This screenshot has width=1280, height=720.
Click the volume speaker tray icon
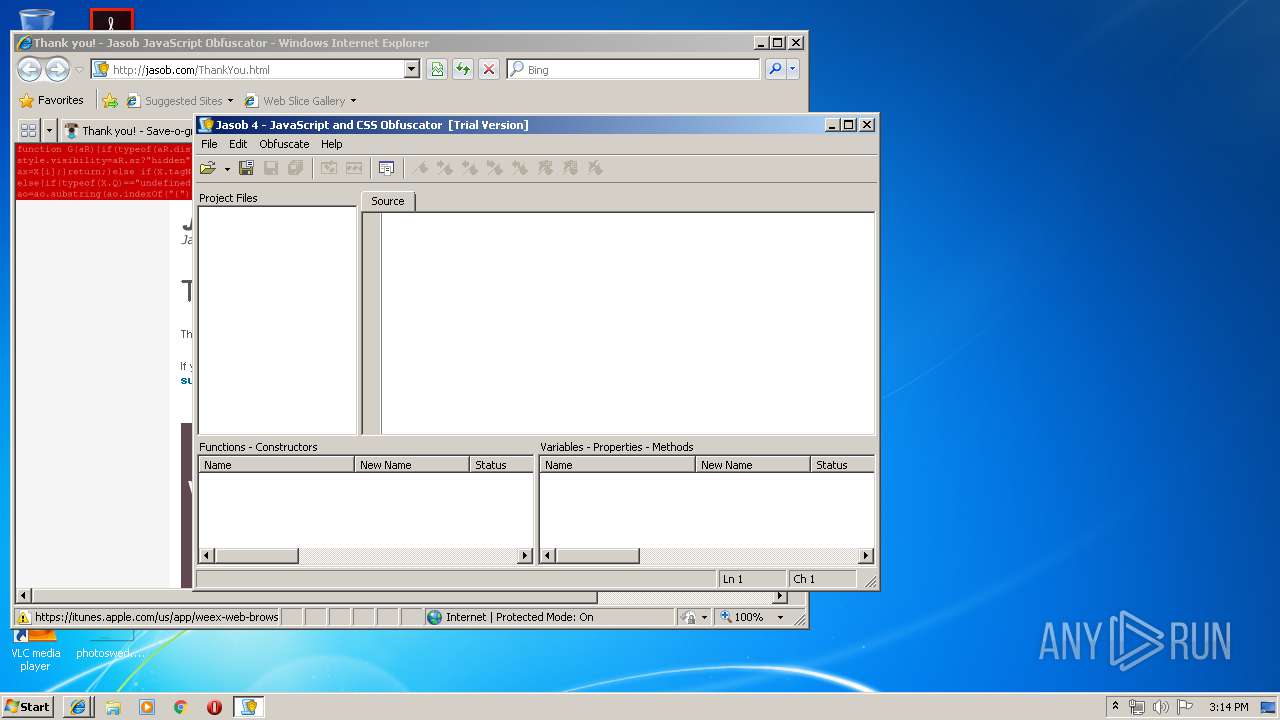[1161, 706]
